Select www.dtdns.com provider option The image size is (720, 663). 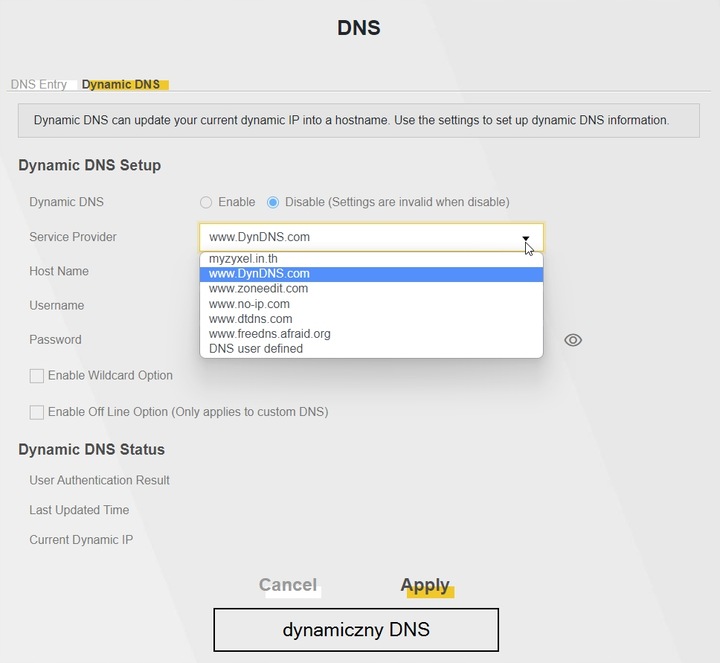pyautogui.click(x=250, y=319)
